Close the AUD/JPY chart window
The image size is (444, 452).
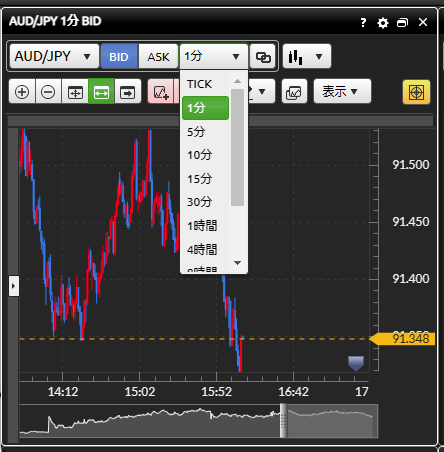pos(423,22)
